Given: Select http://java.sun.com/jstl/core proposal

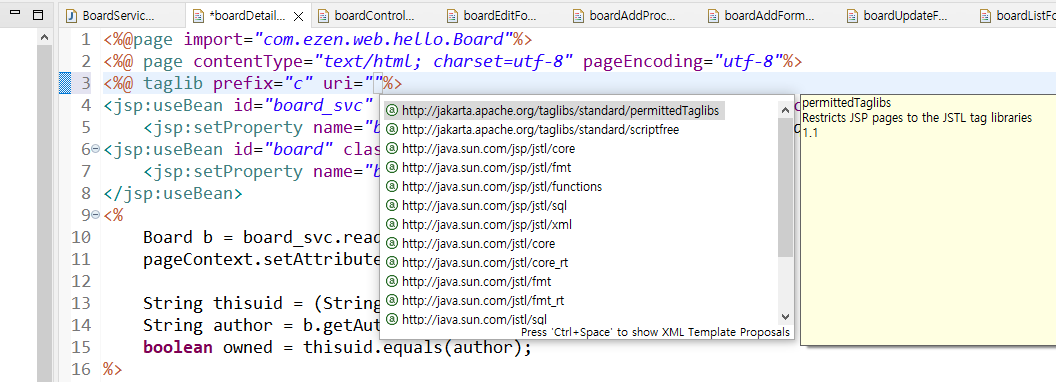Looking at the screenshot, I should click(478, 243).
